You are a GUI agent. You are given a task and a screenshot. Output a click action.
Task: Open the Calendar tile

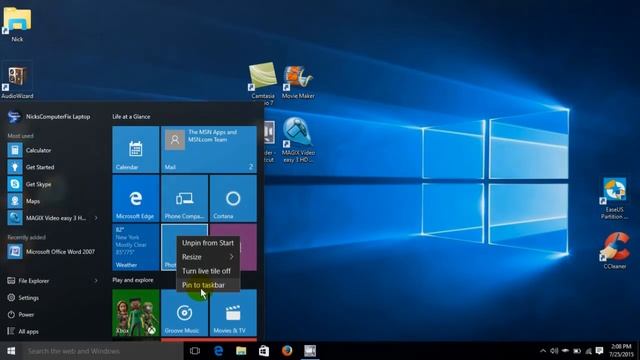tap(136, 149)
